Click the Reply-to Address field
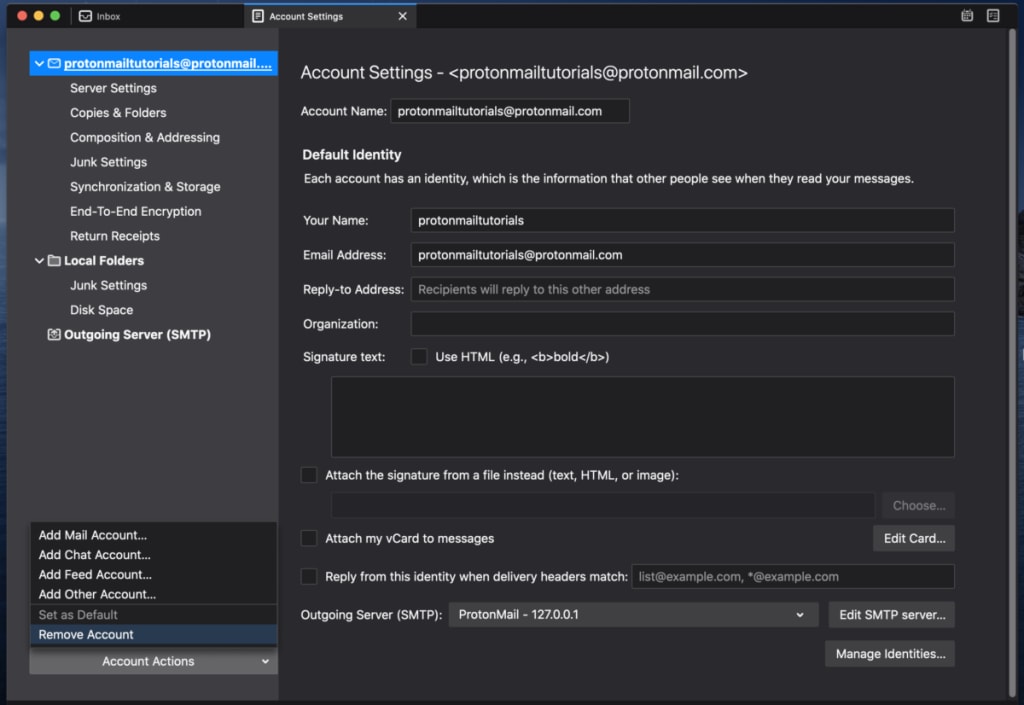 click(682, 289)
